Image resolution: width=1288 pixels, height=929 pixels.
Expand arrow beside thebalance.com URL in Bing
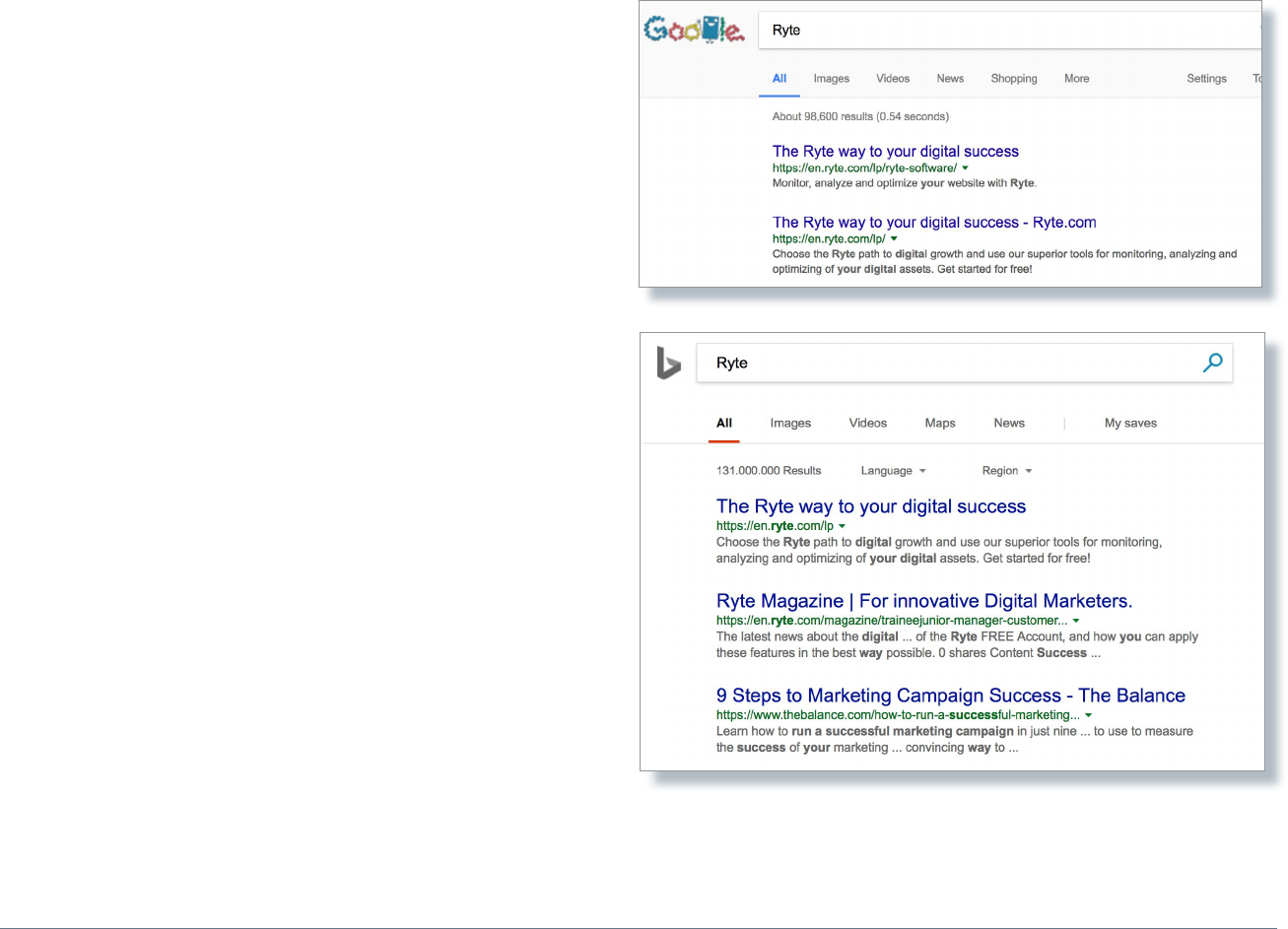pyautogui.click(x=1088, y=715)
